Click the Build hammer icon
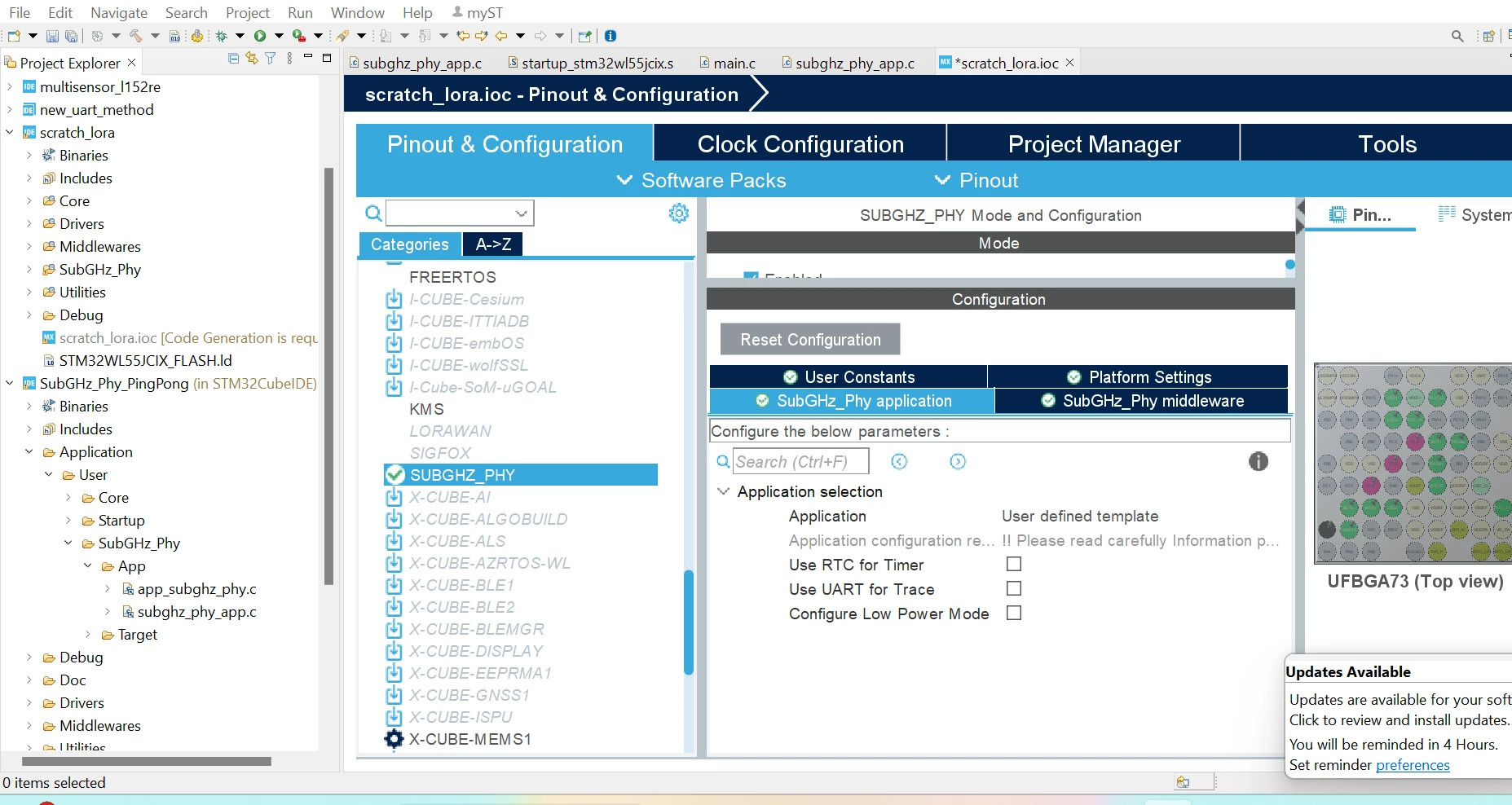This screenshot has height=805, width=1512. tap(135, 36)
